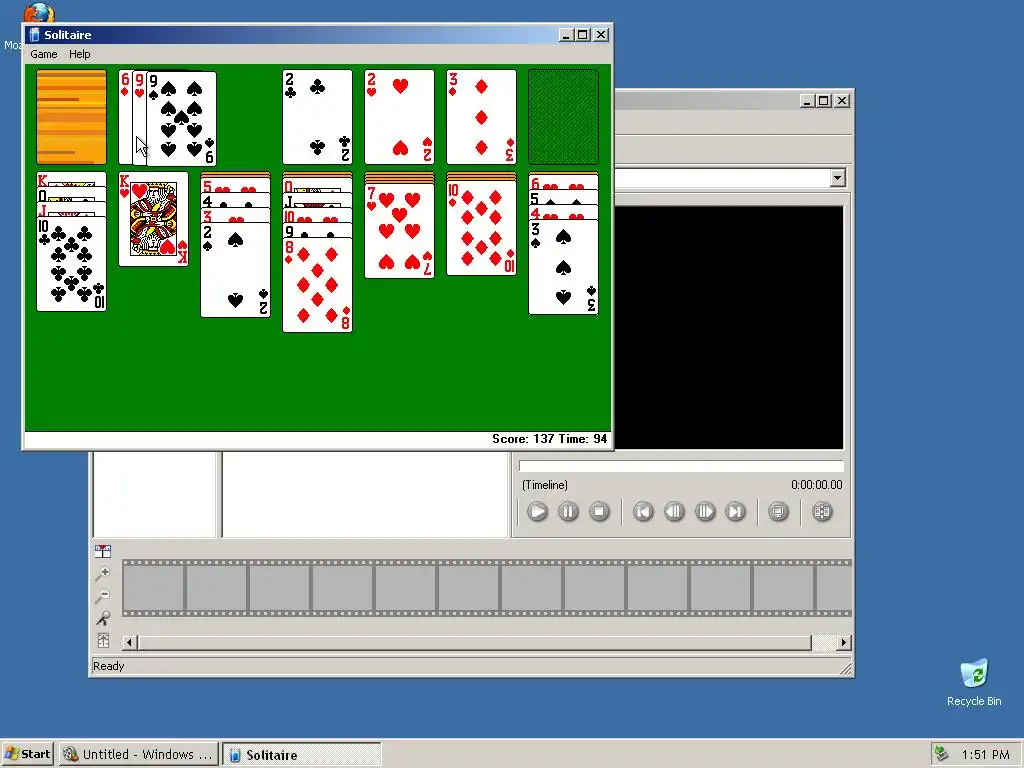
Task: Open the collection dropdown in Movie Maker
Action: click(837, 178)
